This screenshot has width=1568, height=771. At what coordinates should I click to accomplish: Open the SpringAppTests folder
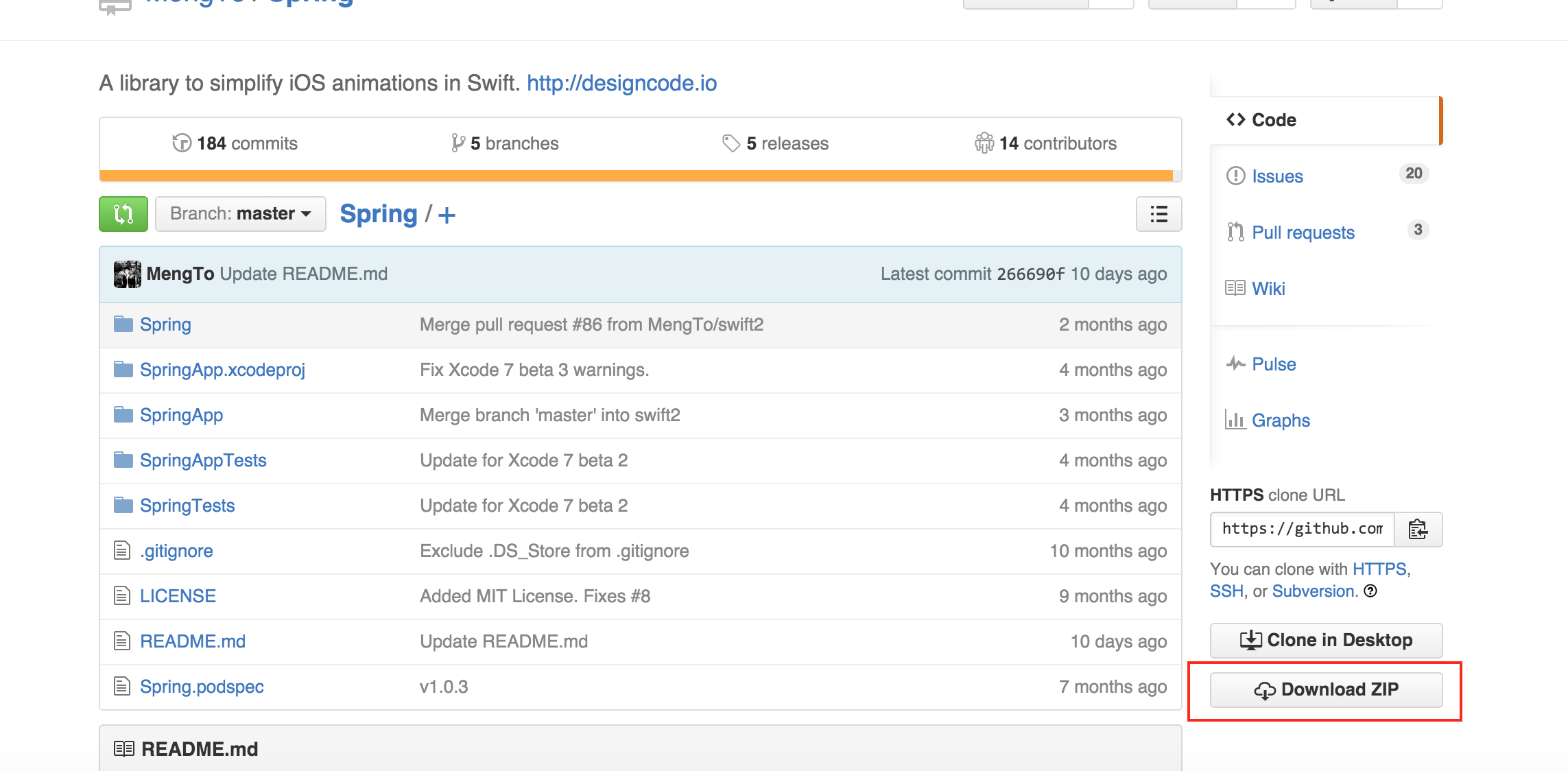pyautogui.click(x=203, y=460)
